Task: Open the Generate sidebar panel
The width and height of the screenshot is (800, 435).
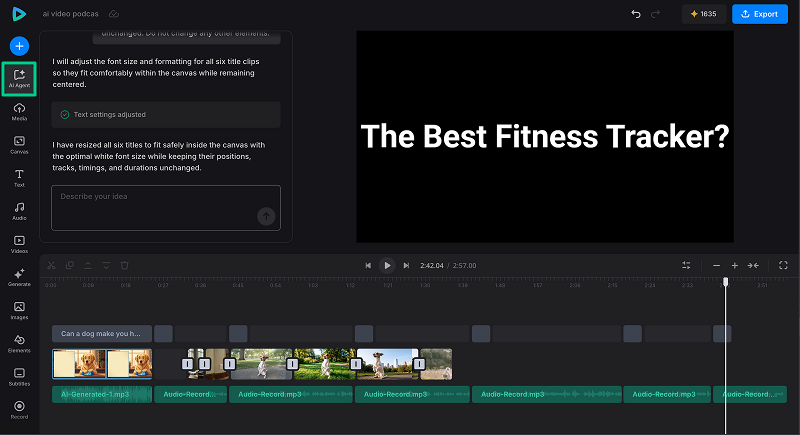Action: (19, 277)
